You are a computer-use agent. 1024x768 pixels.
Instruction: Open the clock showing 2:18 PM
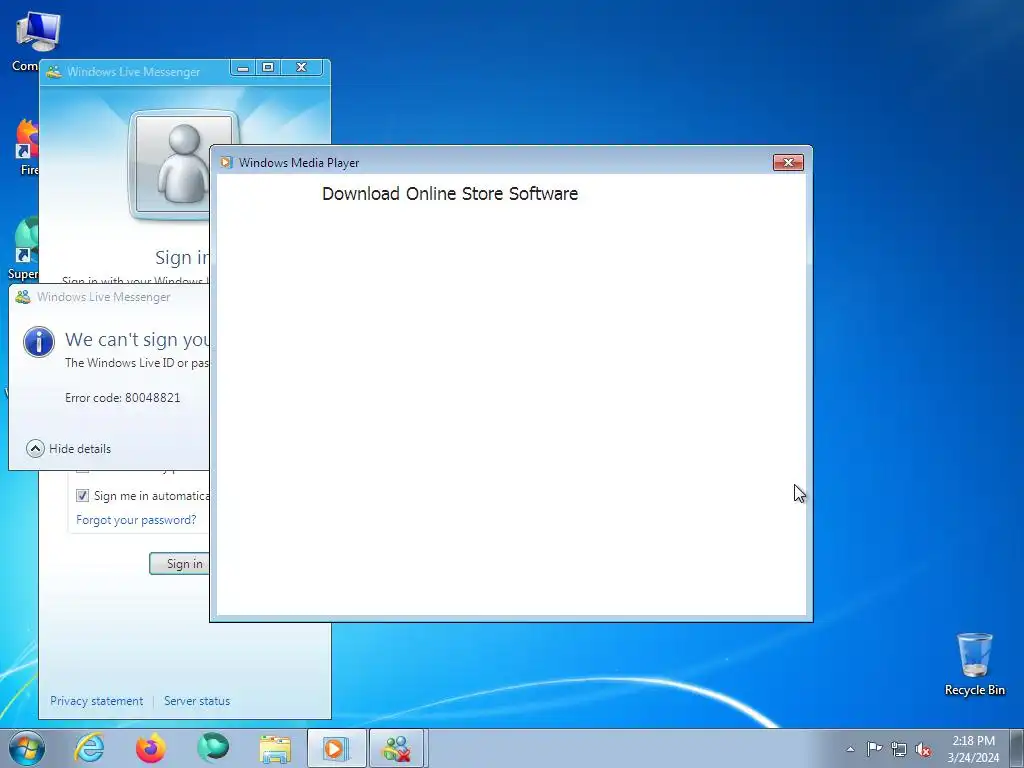tap(973, 748)
